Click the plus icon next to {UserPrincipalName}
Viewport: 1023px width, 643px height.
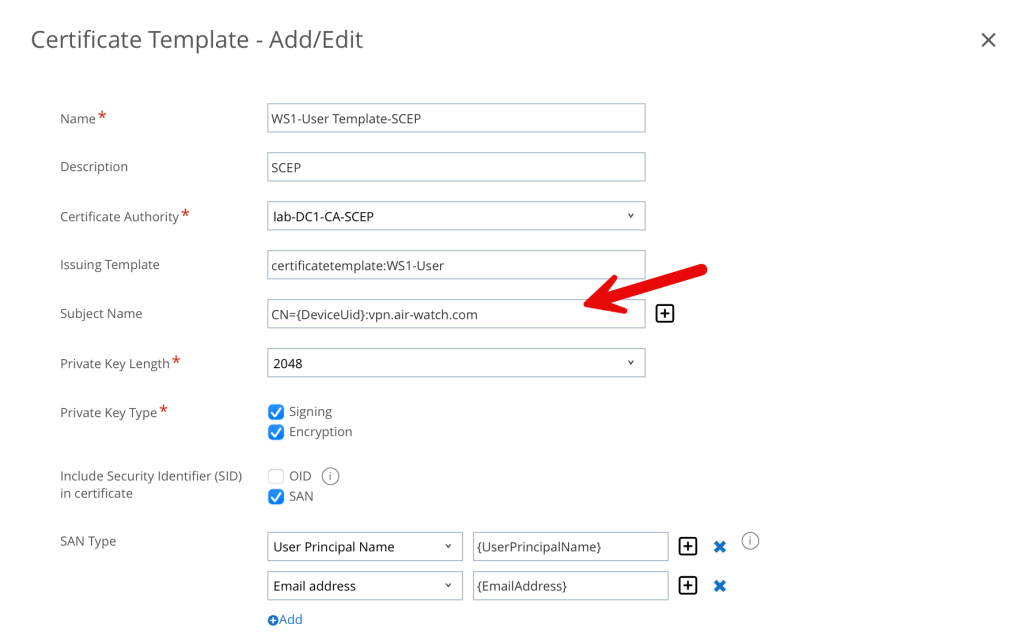(x=688, y=546)
